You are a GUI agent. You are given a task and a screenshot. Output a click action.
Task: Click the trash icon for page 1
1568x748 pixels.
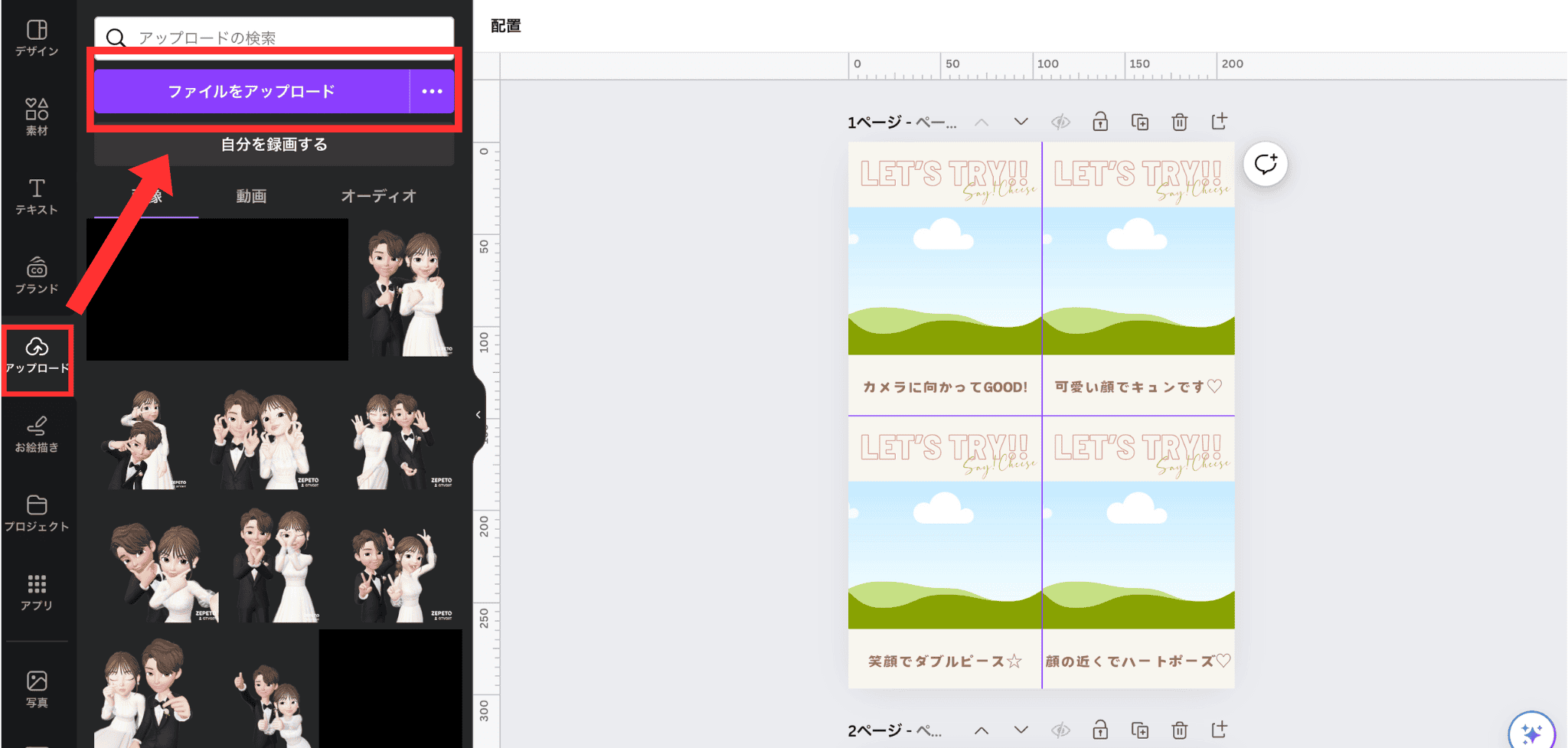(1179, 122)
